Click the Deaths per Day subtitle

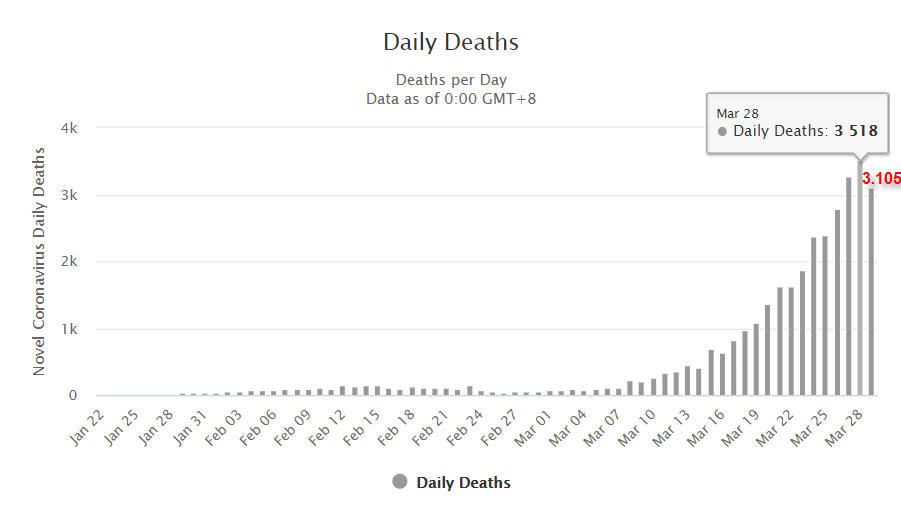(451, 80)
